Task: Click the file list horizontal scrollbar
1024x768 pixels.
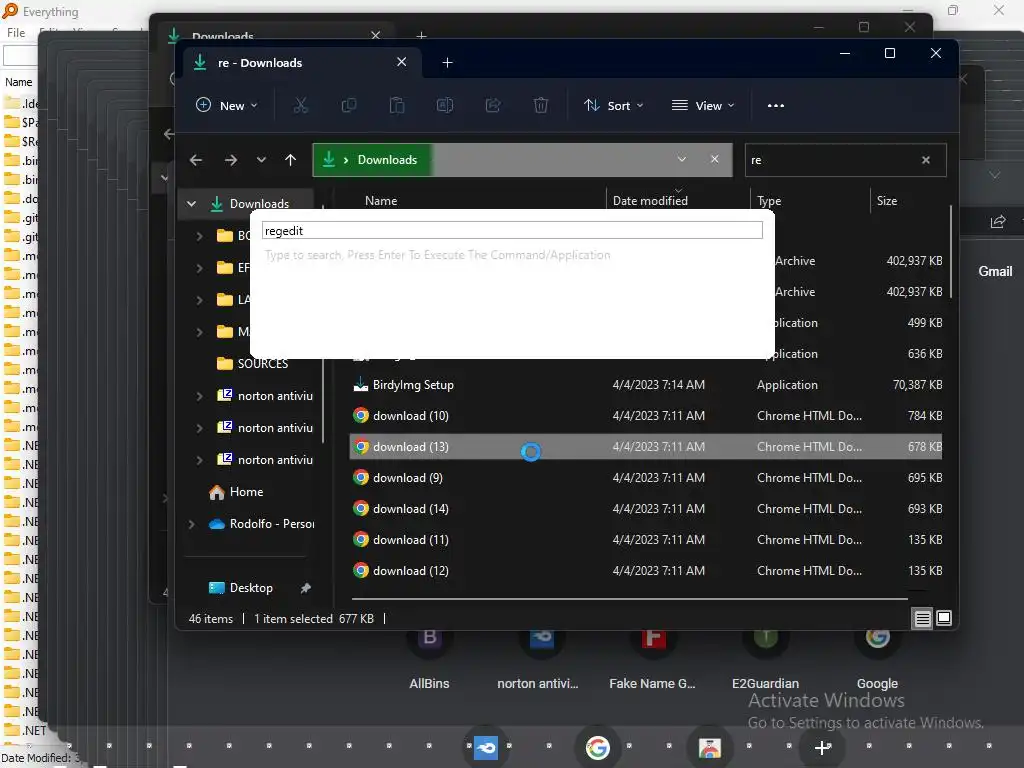Action: (x=630, y=598)
